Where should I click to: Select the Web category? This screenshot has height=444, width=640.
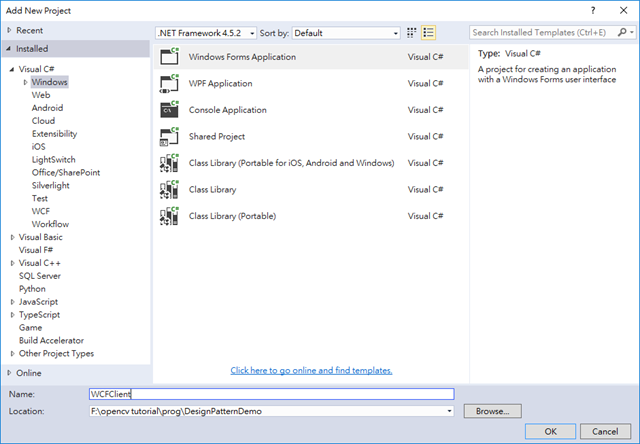[x=41, y=95]
